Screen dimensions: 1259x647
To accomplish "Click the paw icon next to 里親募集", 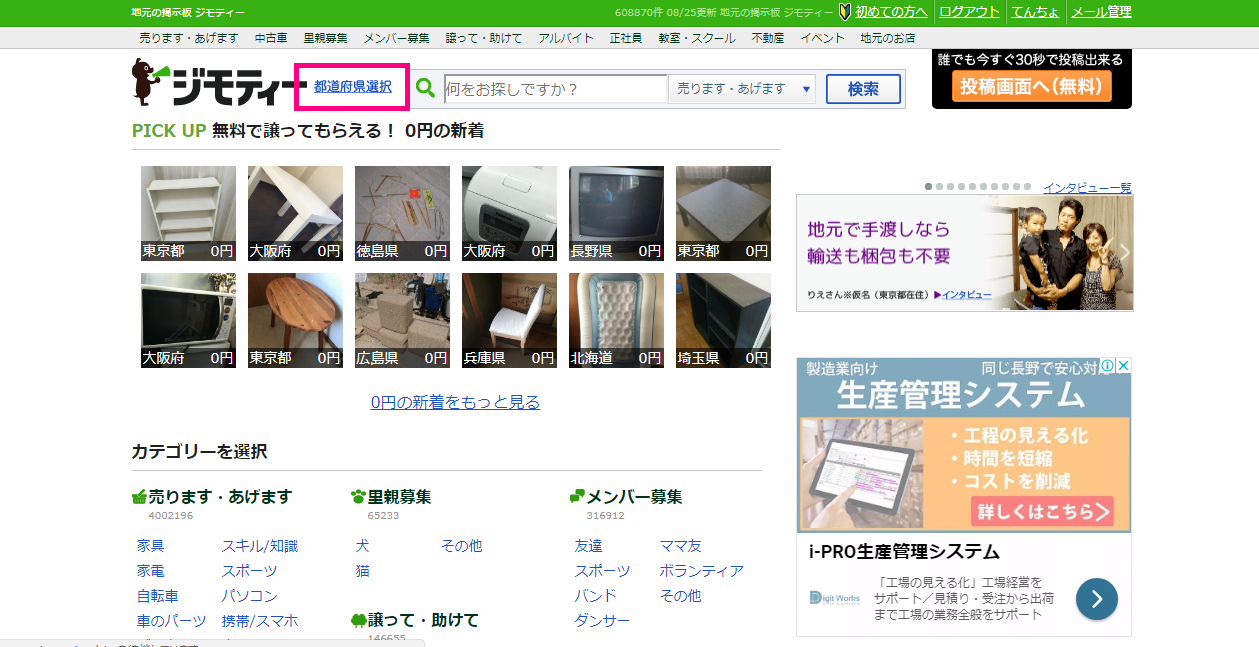I will click(x=358, y=496).
